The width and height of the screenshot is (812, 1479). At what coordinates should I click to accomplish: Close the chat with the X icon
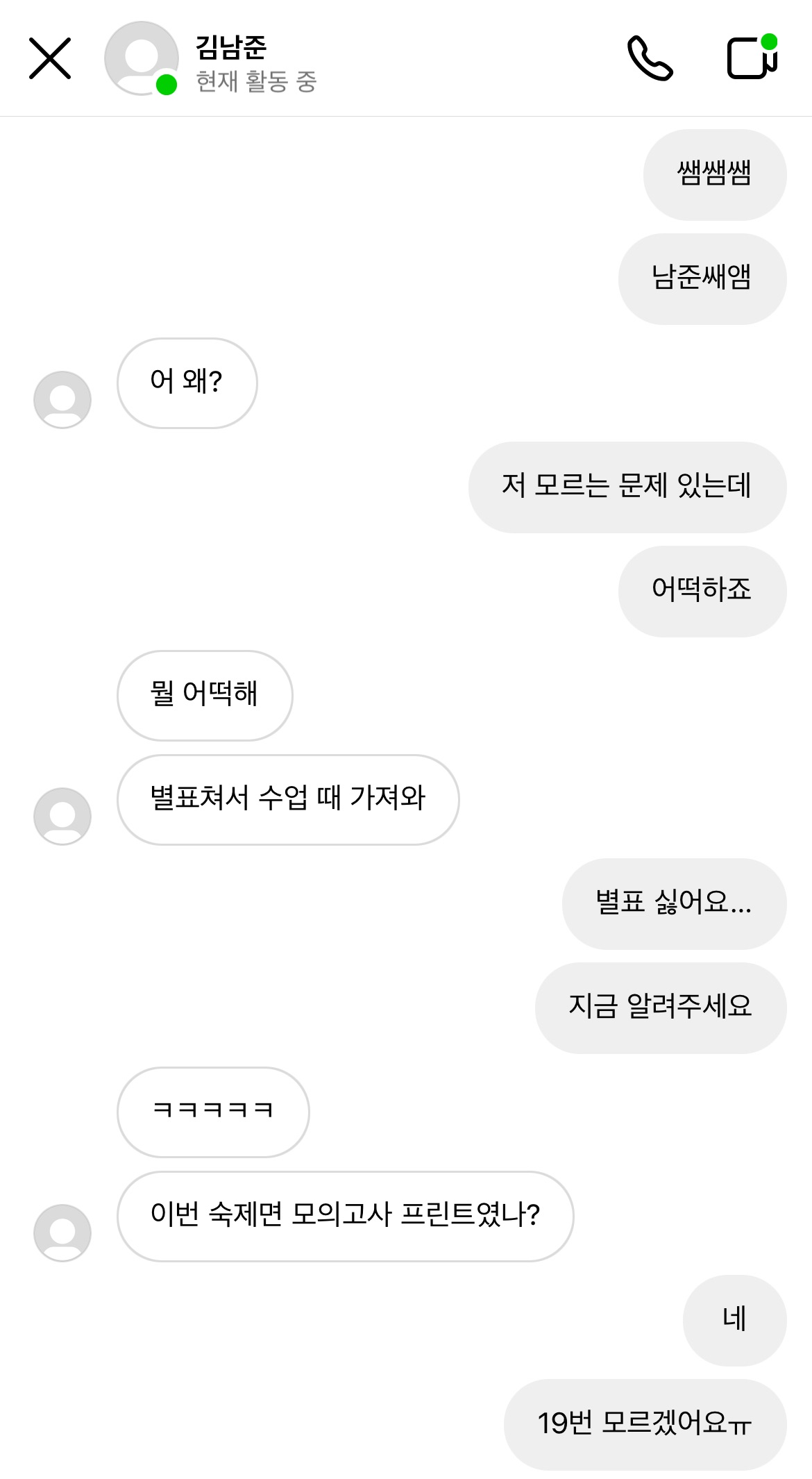pyautogui.click(x=50, y=58)
